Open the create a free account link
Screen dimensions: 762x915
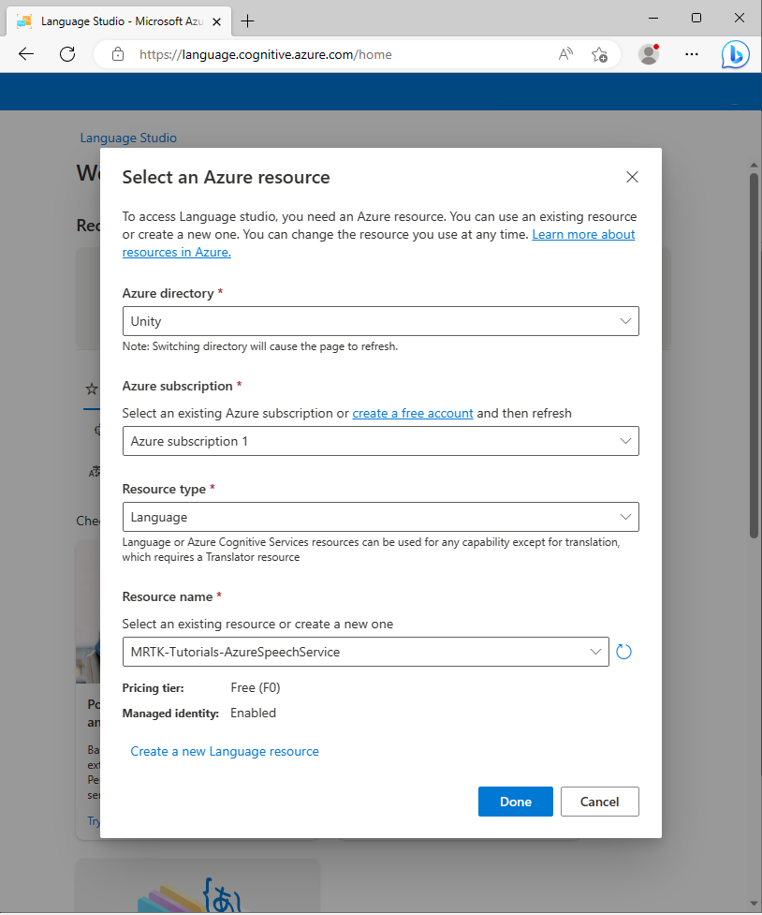pos(413,413)
